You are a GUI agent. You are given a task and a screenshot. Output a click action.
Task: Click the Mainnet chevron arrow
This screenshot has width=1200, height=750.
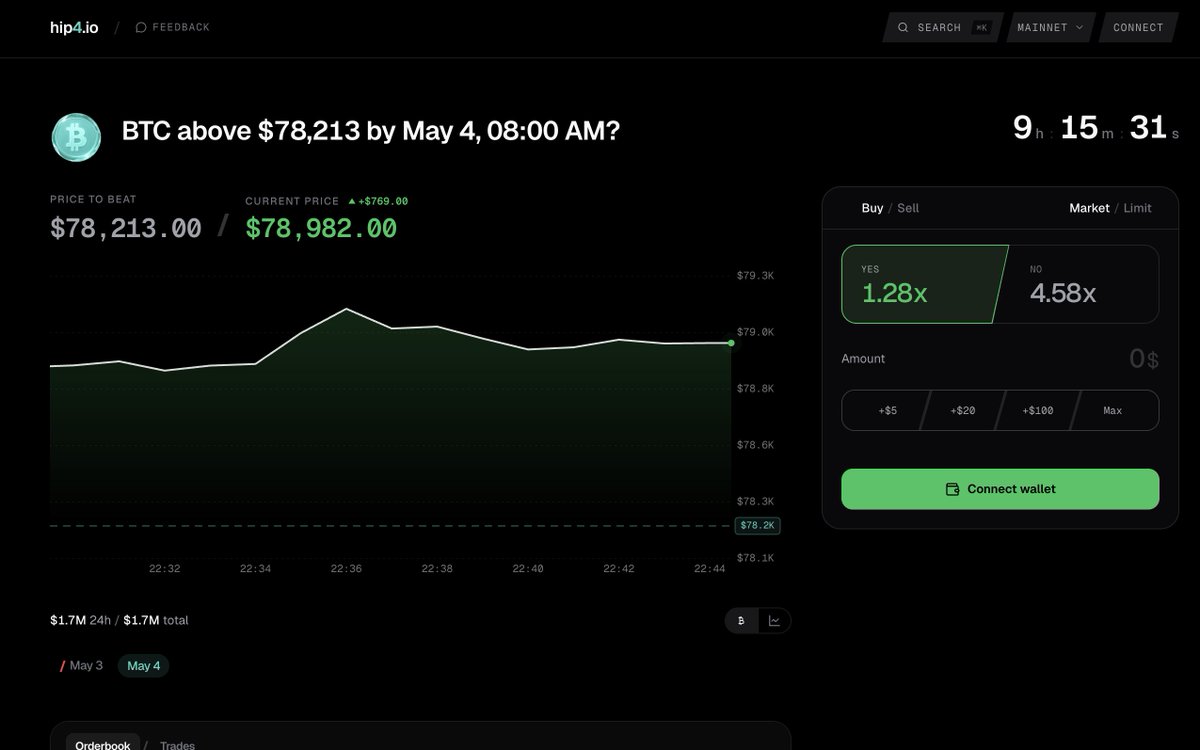click(x=1080, y=28)
